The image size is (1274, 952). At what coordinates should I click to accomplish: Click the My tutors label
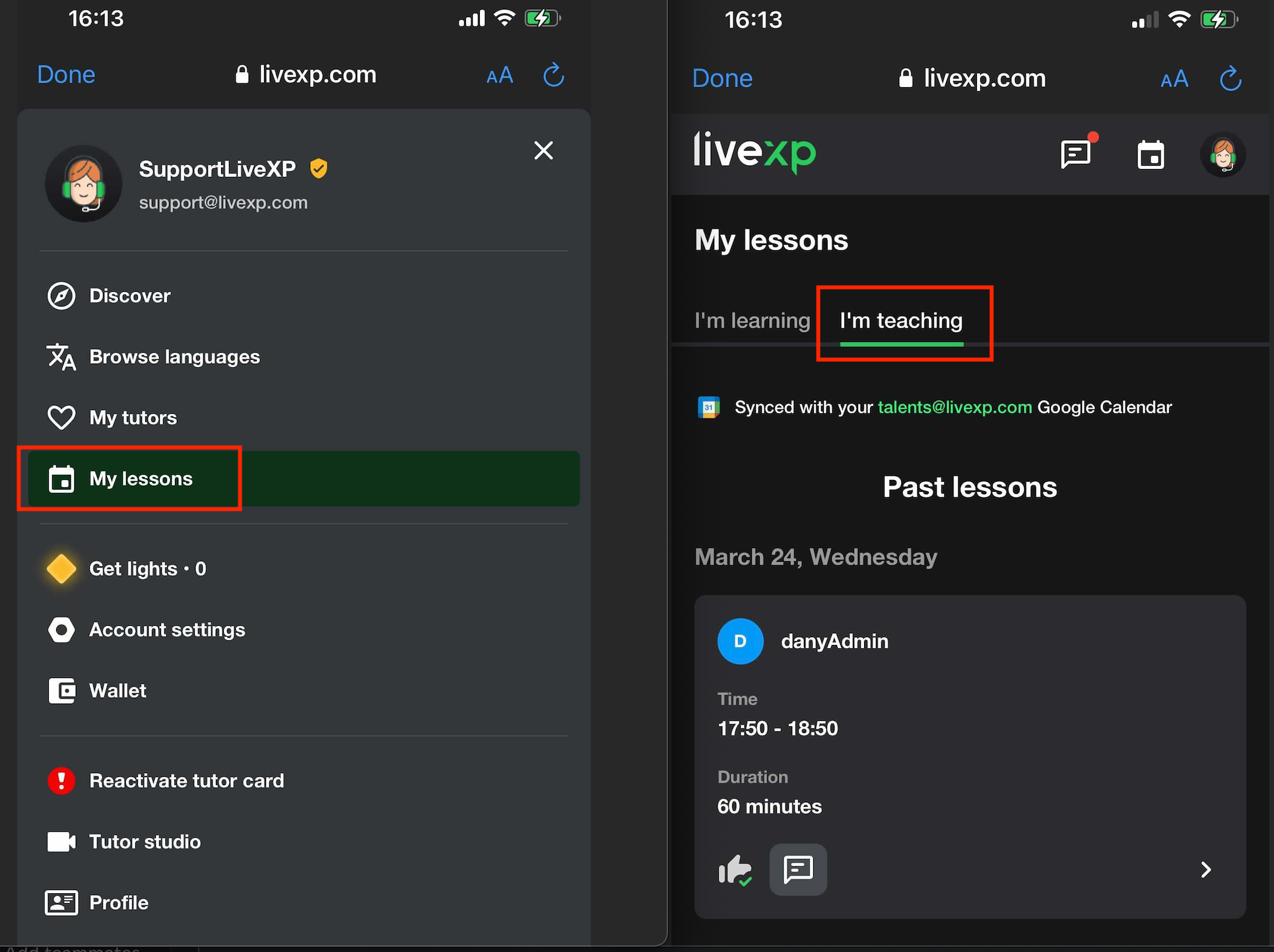click(133, 418)
